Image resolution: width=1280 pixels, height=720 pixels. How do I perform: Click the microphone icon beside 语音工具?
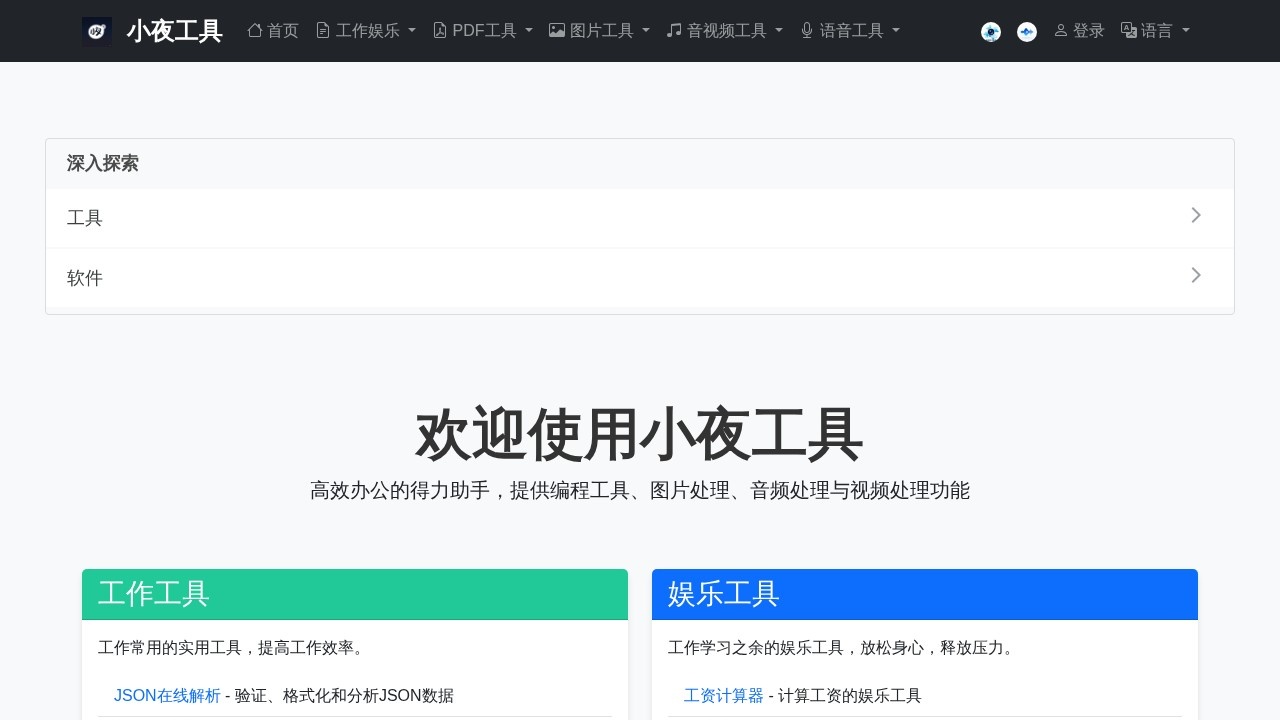click(806, 30)
